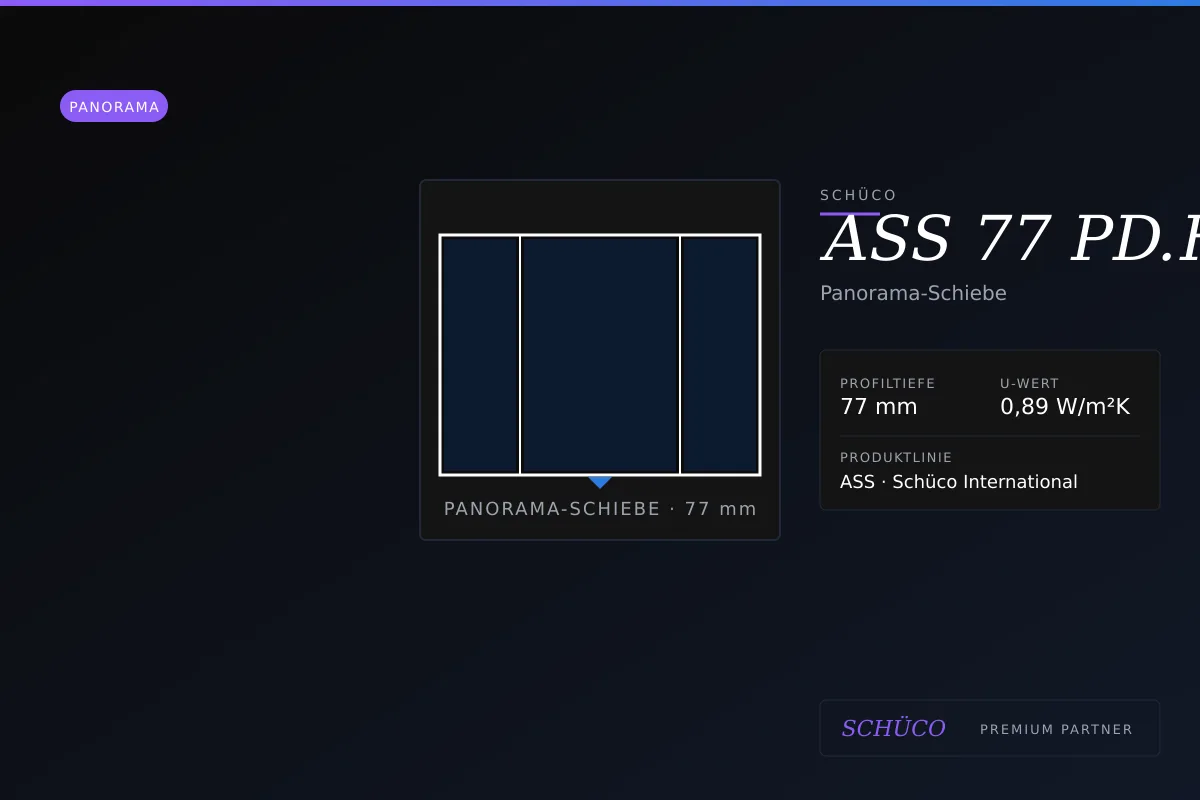
Task: Click the caption 'PANORAMA-SCHIEBE · 77 mm'
Action: (600, 509)
